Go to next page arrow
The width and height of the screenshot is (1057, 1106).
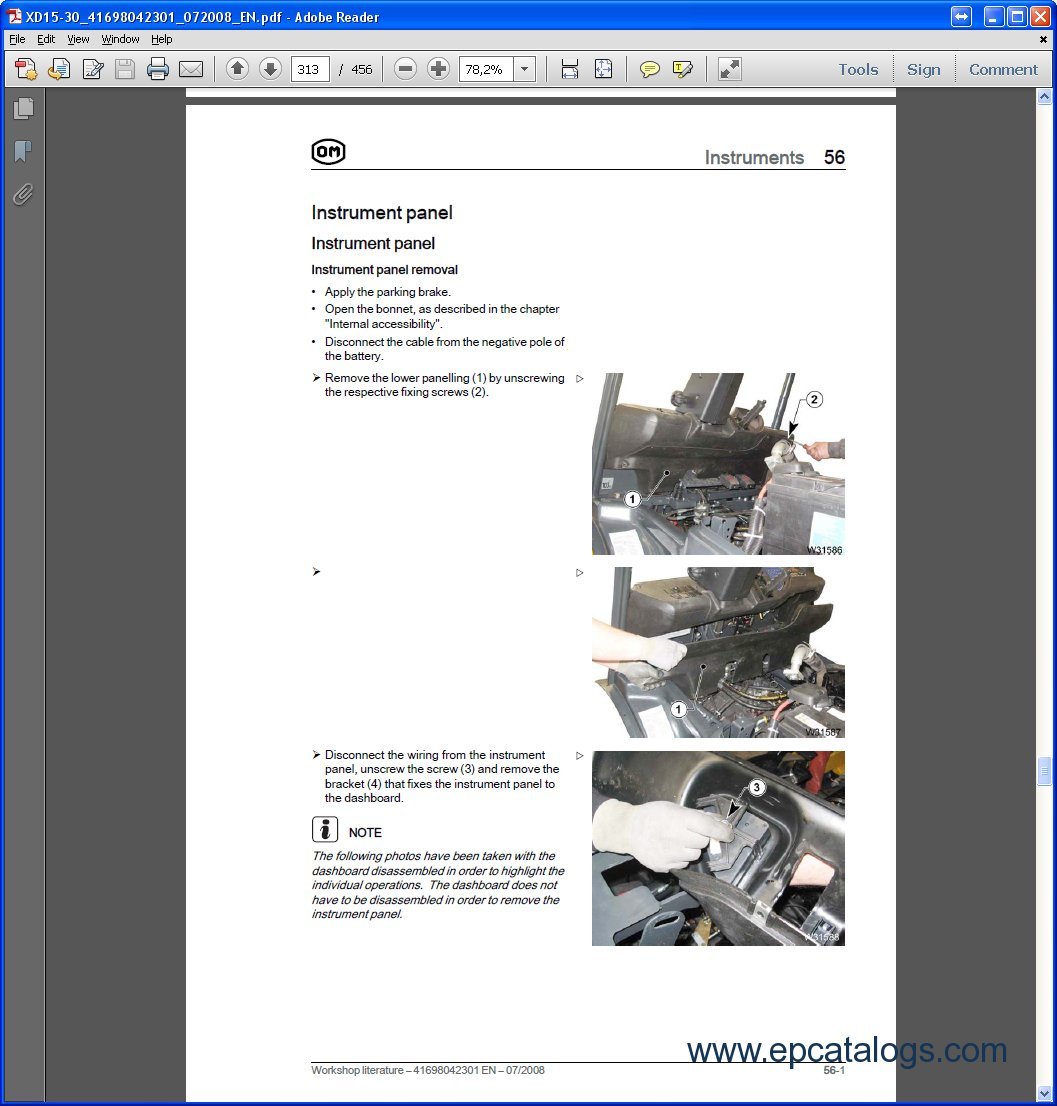270,69
